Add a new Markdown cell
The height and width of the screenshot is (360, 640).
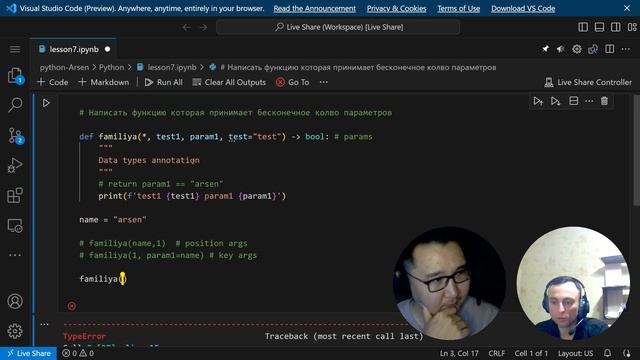(x=104, y=82)
